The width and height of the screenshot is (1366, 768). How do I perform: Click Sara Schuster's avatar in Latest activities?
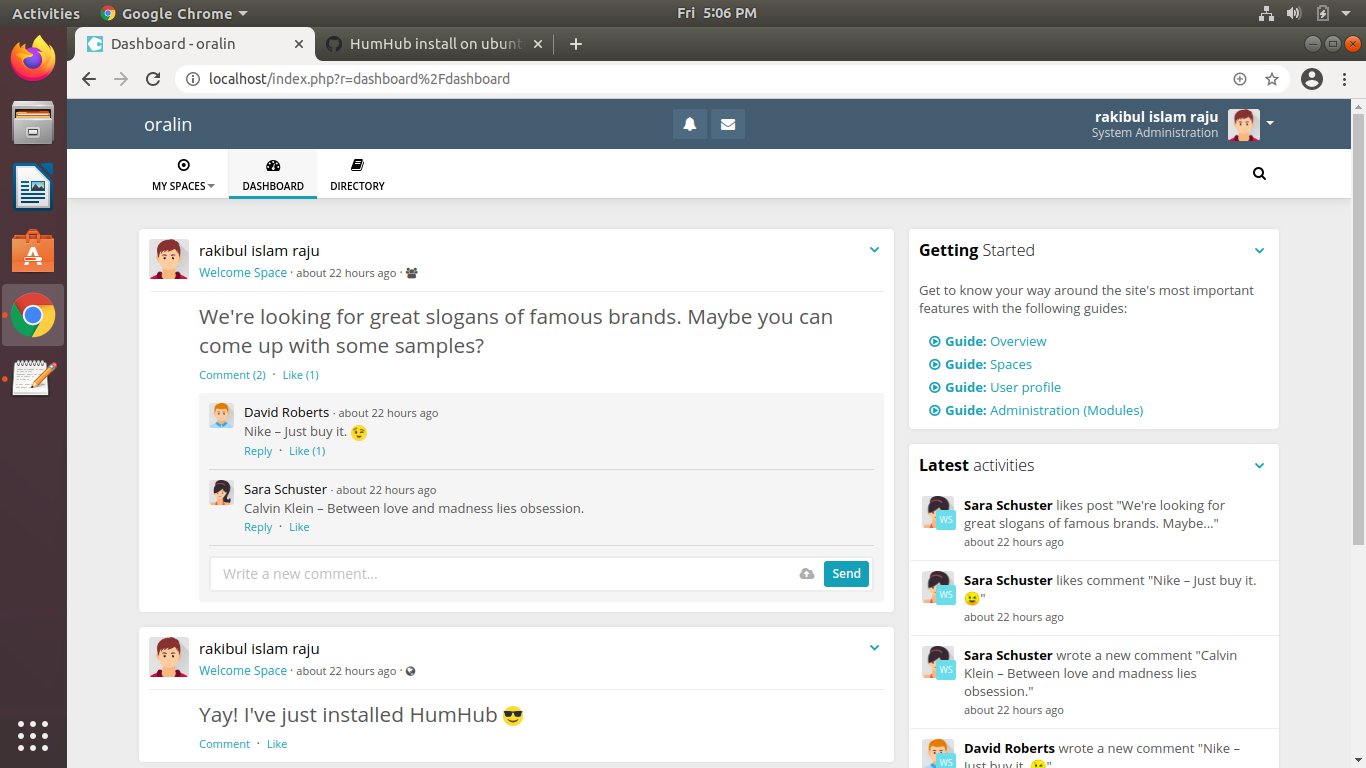[x=937, y=511]
